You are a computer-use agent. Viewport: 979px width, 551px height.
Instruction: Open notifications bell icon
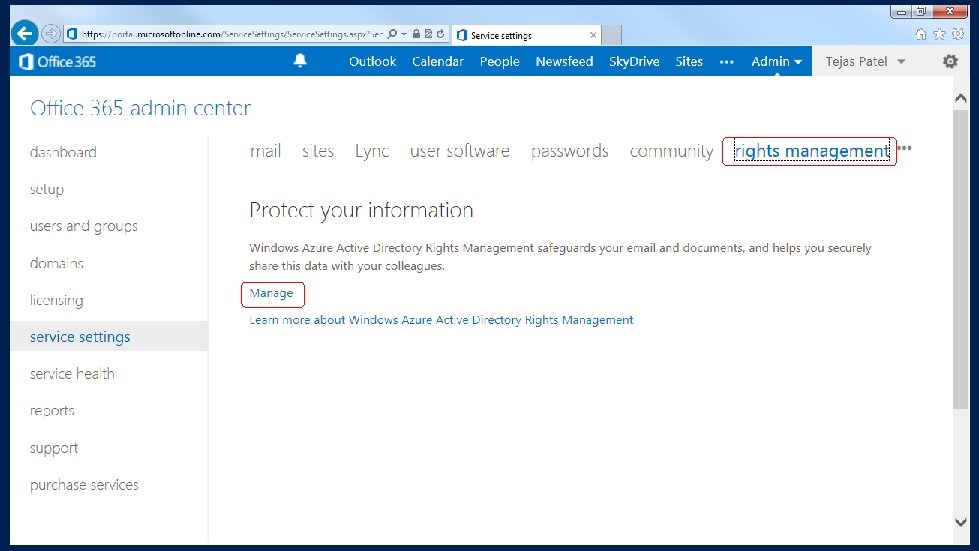tap(300, 61)
